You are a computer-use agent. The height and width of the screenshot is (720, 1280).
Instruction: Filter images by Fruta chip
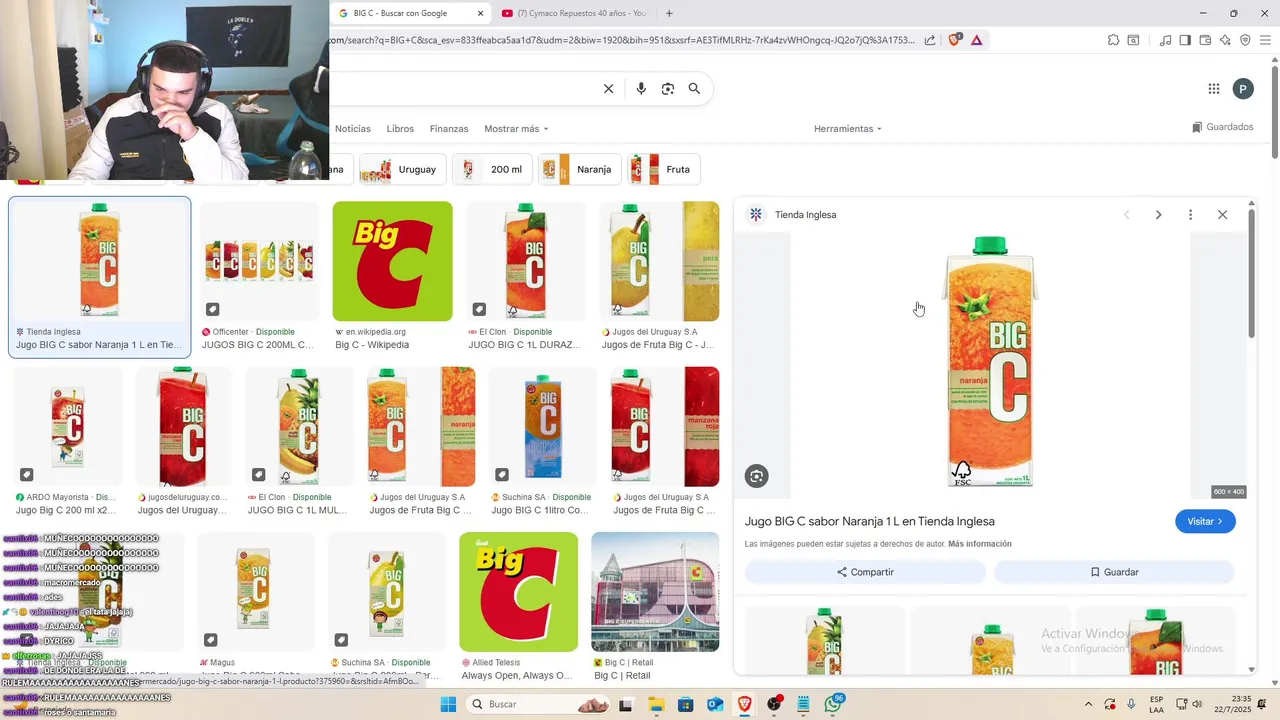pos(664,169)
